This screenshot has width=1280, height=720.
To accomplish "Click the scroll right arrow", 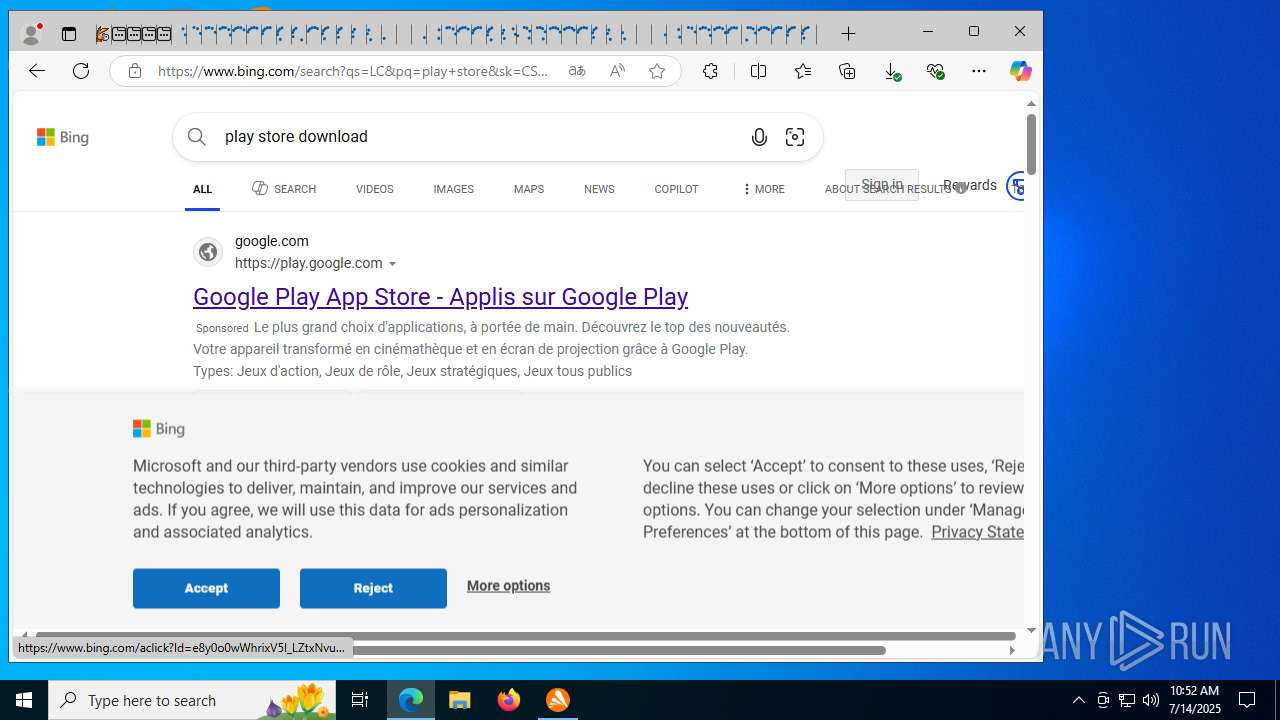I will (x=1012, y=650).
